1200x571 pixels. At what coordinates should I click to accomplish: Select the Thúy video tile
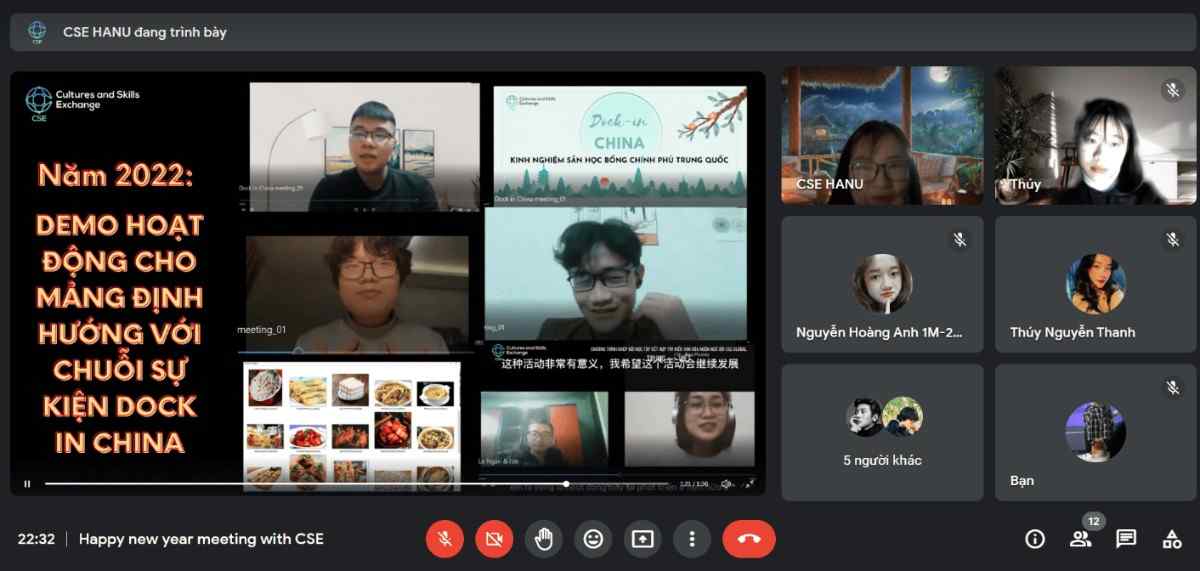pos(1095,136)
